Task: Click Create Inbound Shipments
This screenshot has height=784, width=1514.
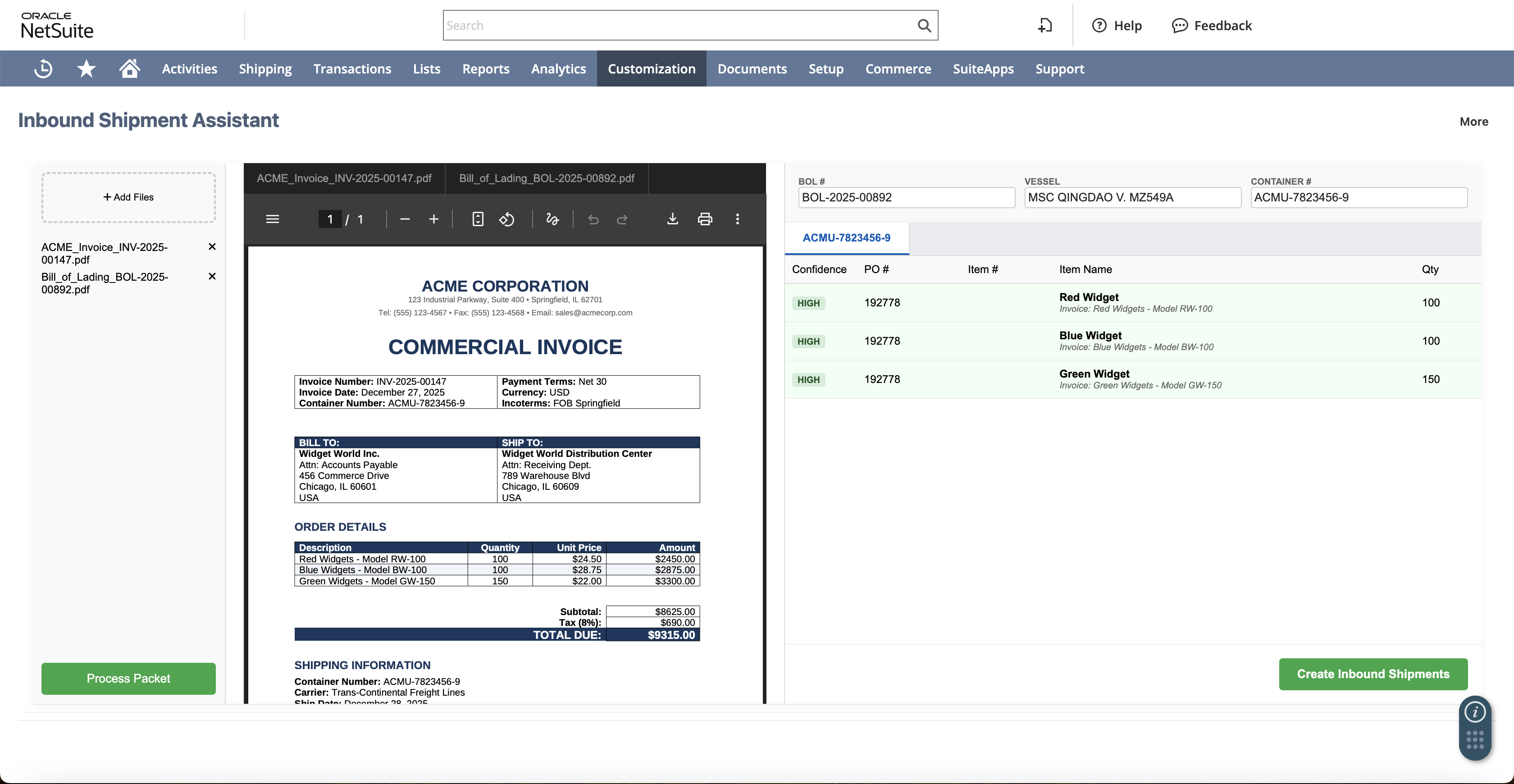Action: (1373, 674)
